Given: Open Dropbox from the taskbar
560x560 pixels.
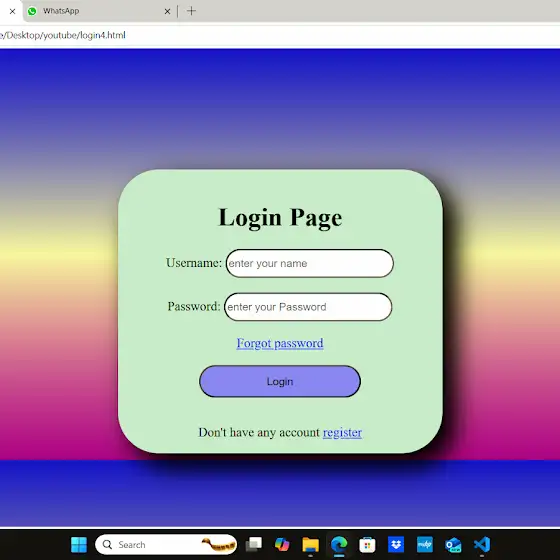Looking at the screenshot, I should (396, 545).
